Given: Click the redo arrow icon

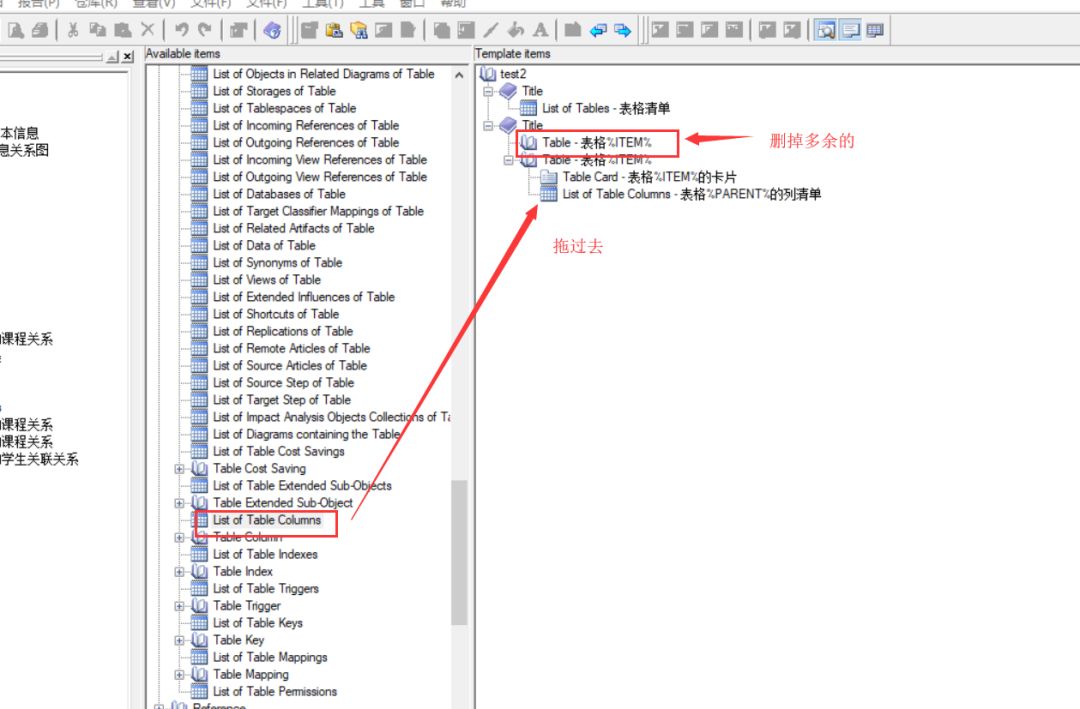Looking at the screenshot, I should [x=205, y=30].
